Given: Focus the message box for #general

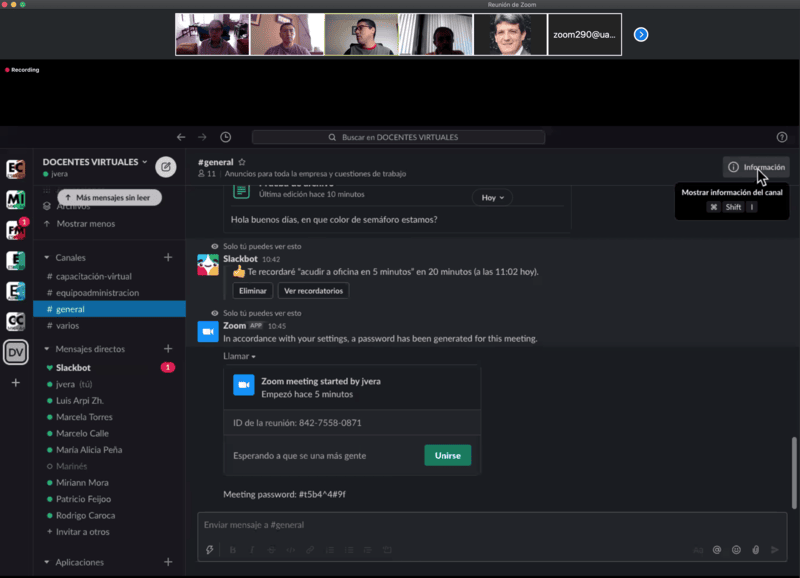Looking at the screenshot, I should (x=492, y=525).
